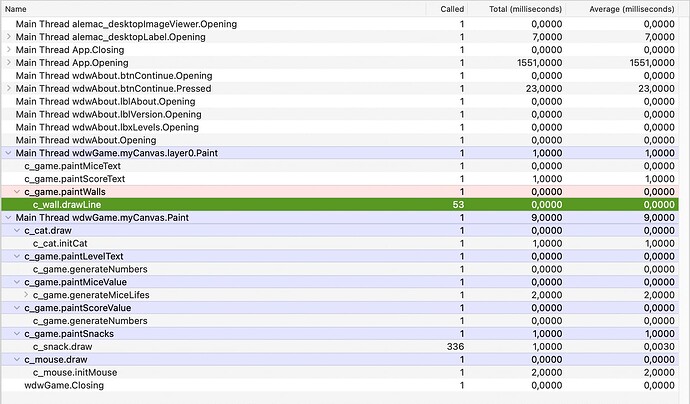Expand the Main Thread App.Closing row
This screenshot has width=690, height=404.
click(8, 50)
